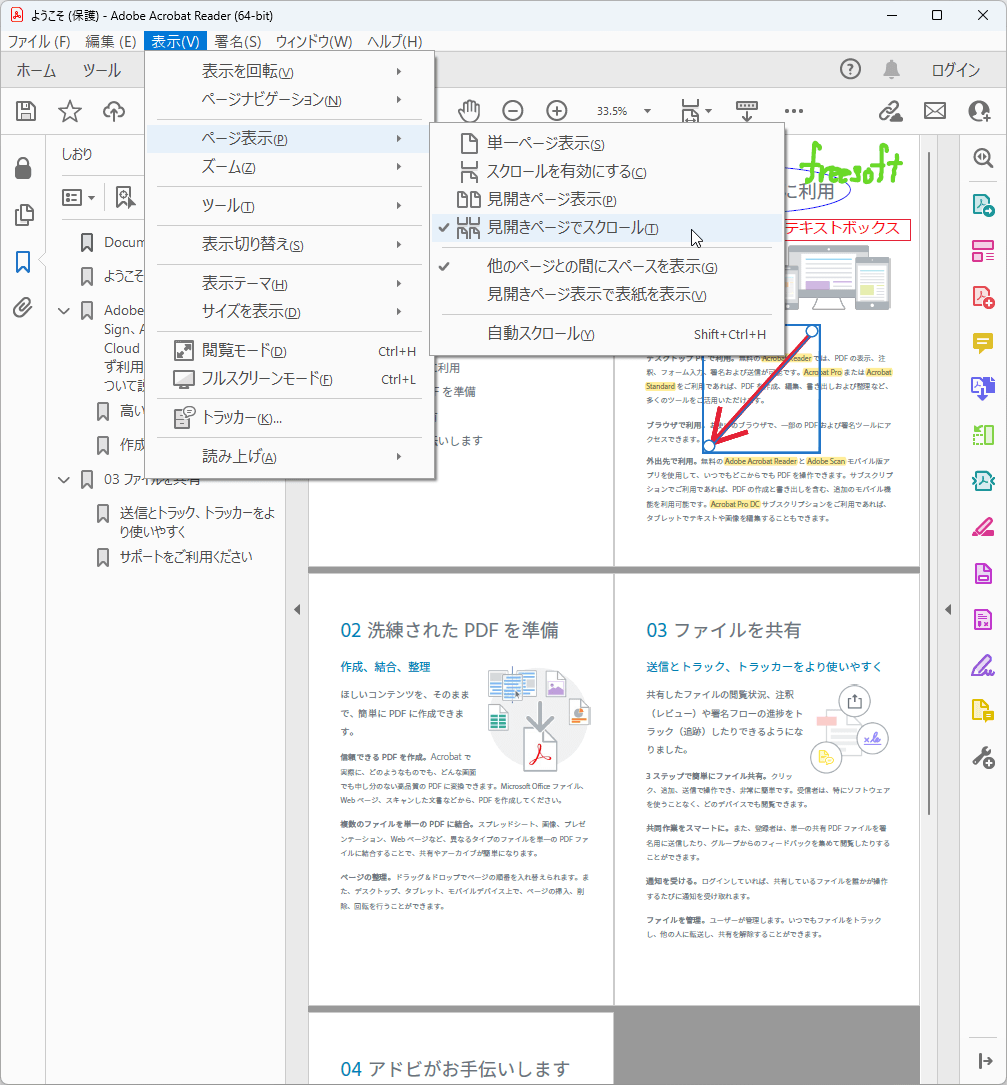Image resolution: width=1007 pixels, height=1085 pixels.
Task: Expand the ツール submenu
Action: 289,206
